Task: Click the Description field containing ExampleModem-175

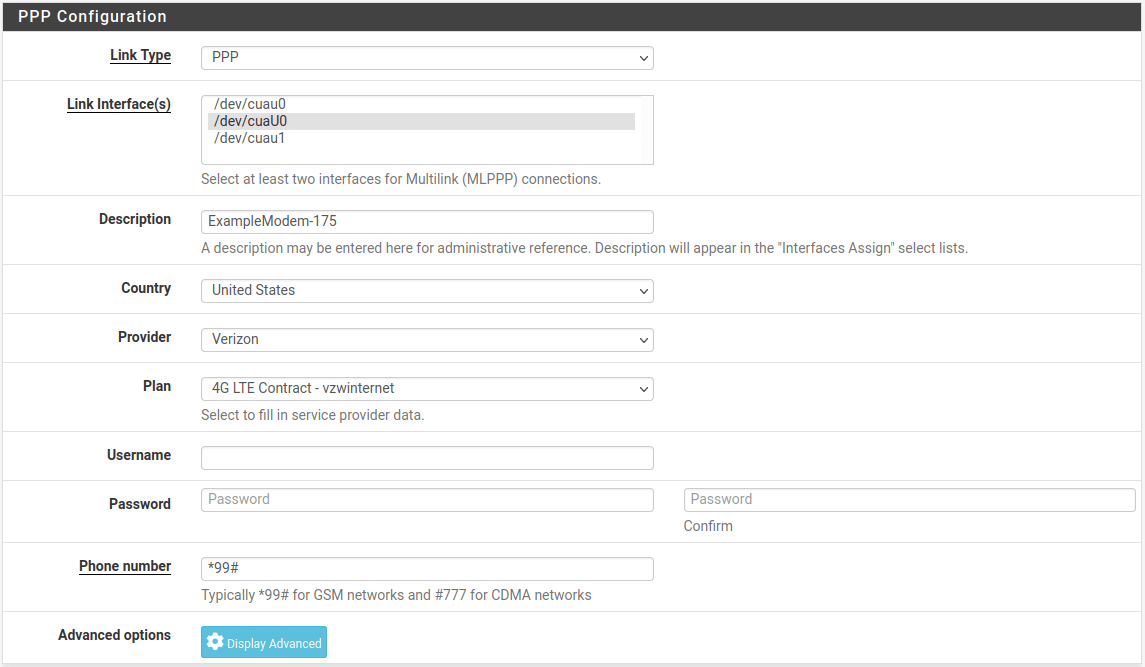Action: point(427,221)
